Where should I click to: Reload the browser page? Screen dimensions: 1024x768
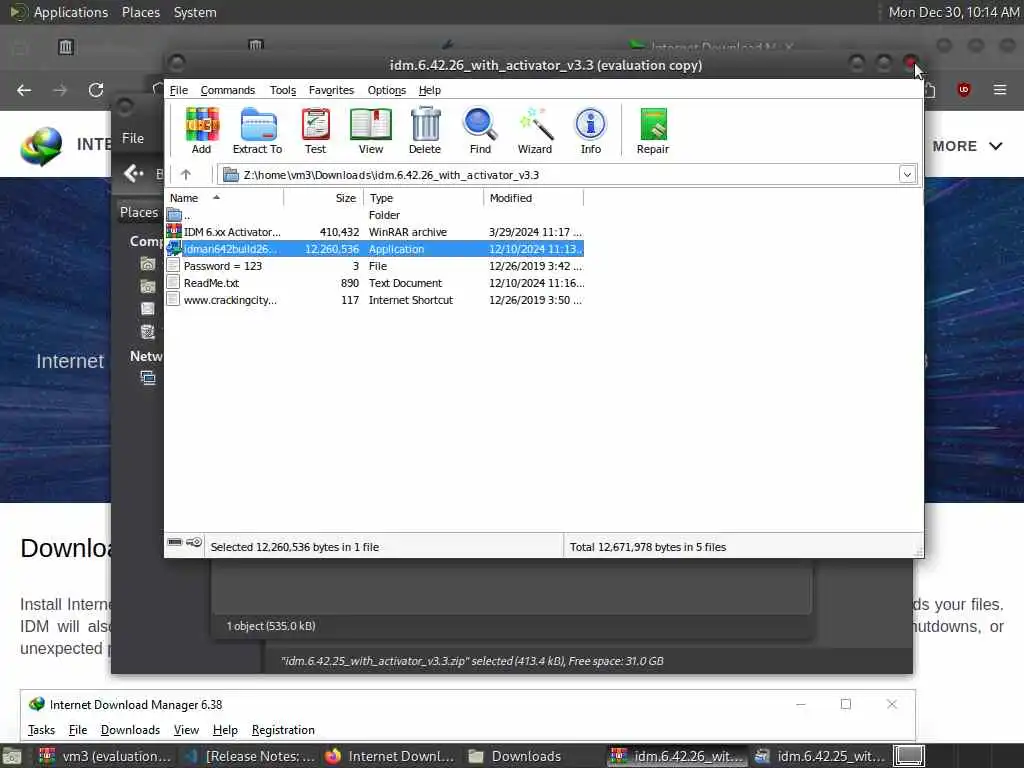(x=96, y=90)
